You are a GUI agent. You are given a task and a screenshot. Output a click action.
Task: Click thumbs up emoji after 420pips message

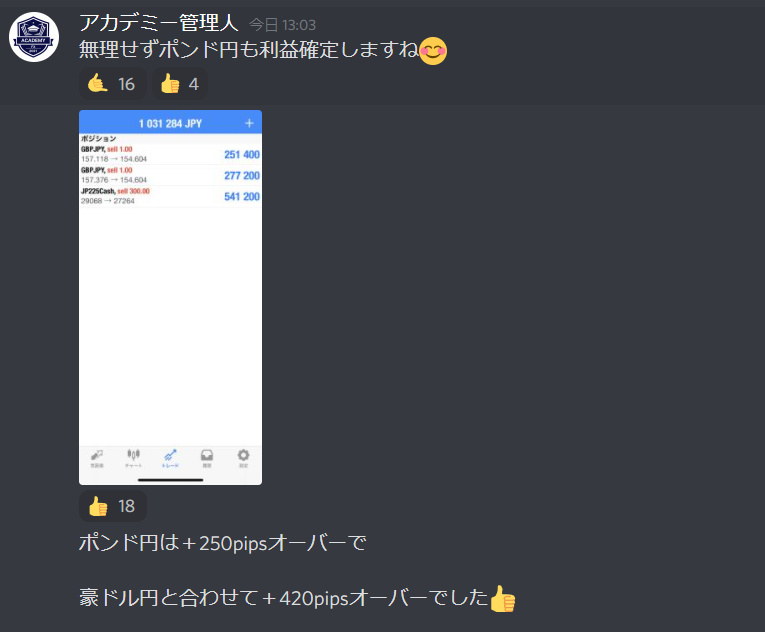click(x=503, y=599)
